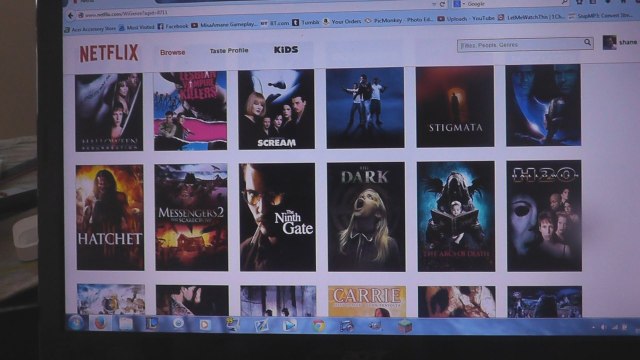Switch to the KIDS section
The height and width of the screenshot is (360, 640).
tap(286, 49)
